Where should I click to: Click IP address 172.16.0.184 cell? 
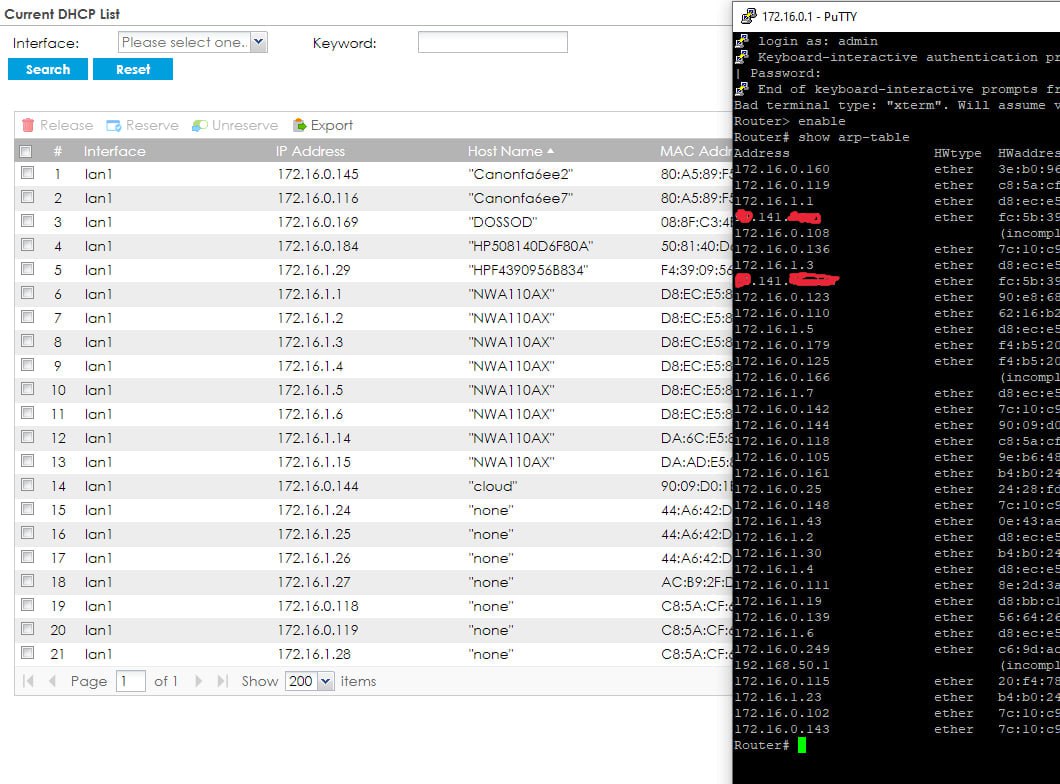(318, 246)
